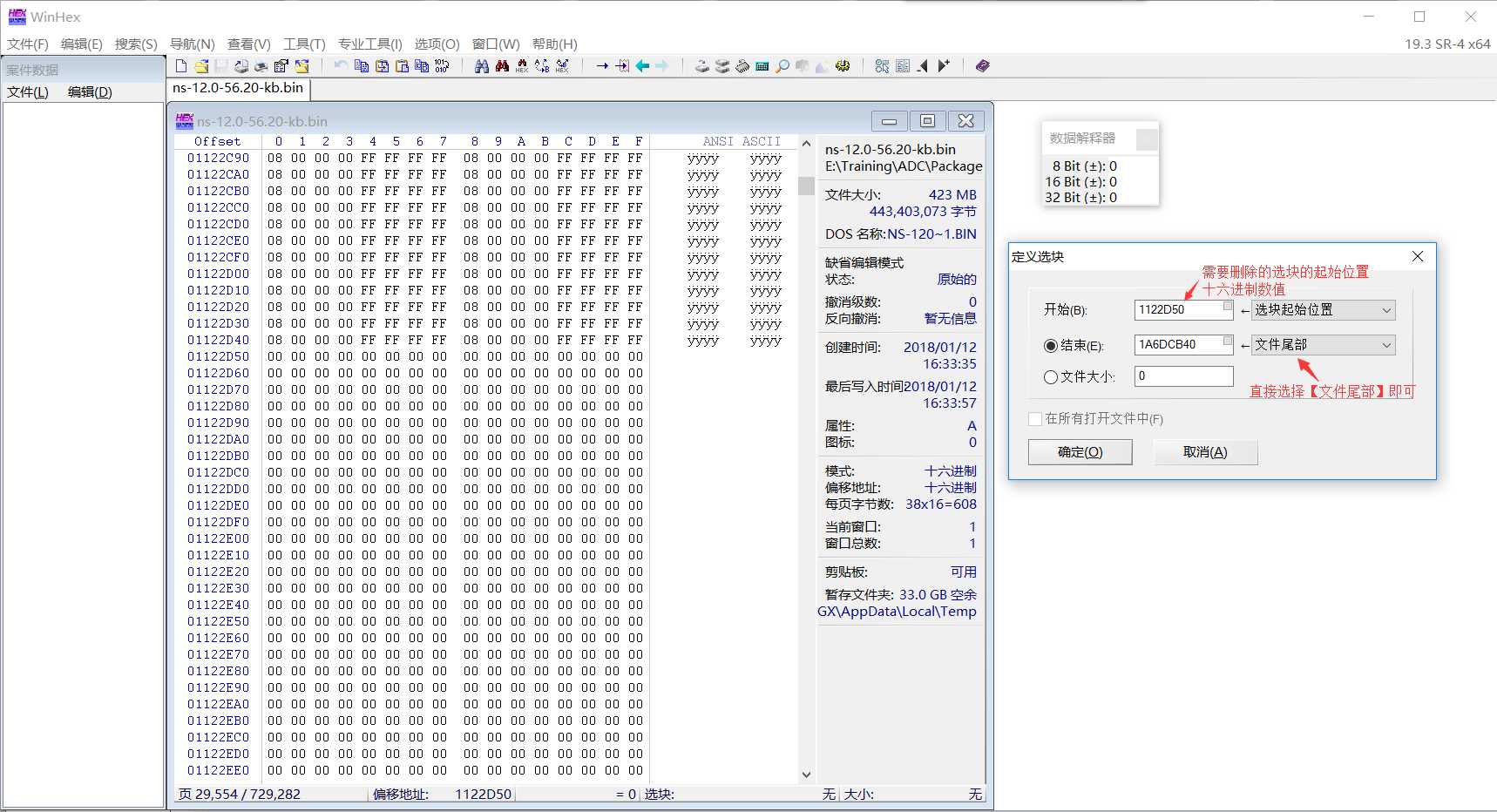This screenshot has width=1497, height=812.
Task: Click the 8 Bit (±) value in 数据解释器
Action: (x=1113, y=166)
